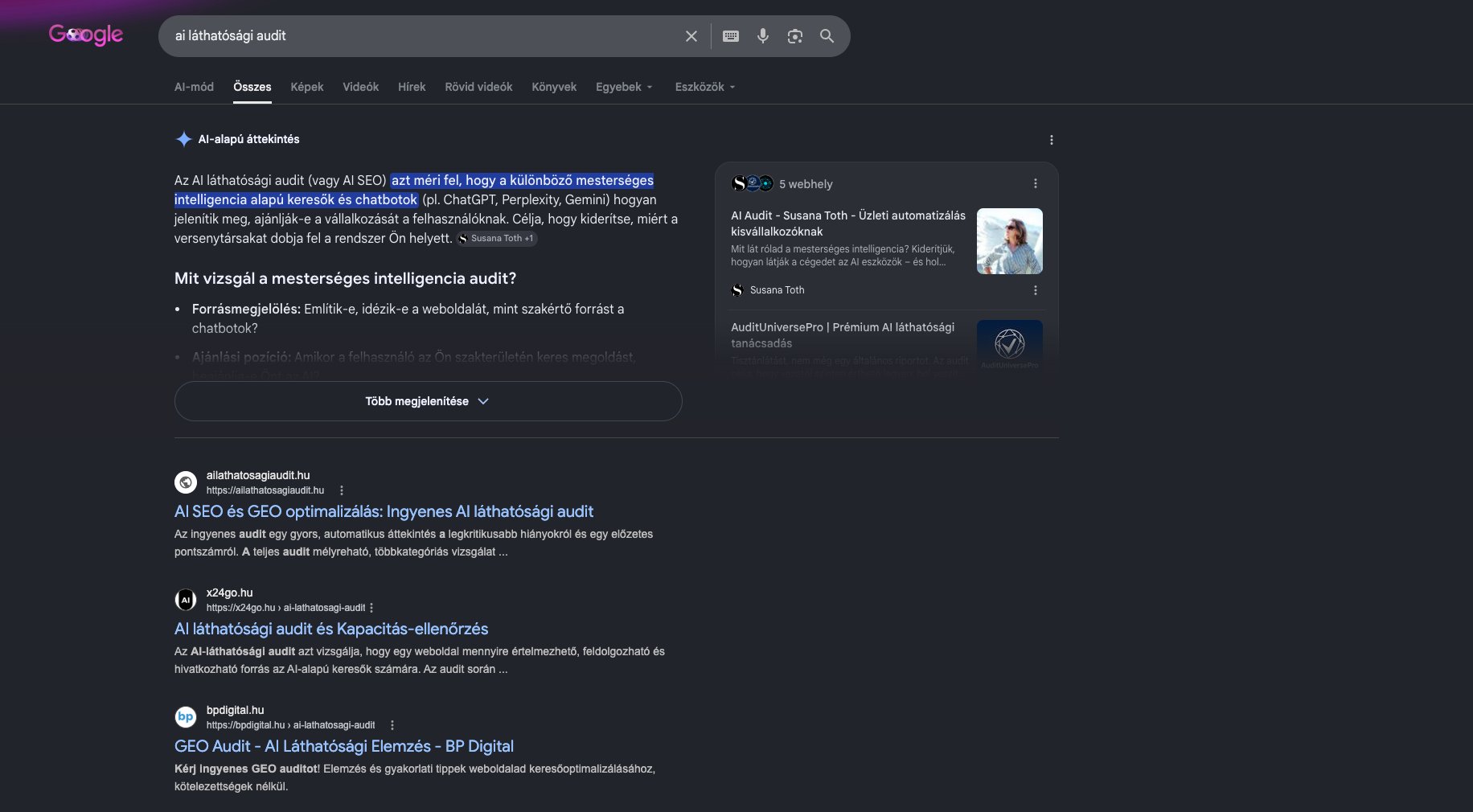Click the x24go.hu › ai-lathatosagi-audit URL

[285, 608]
